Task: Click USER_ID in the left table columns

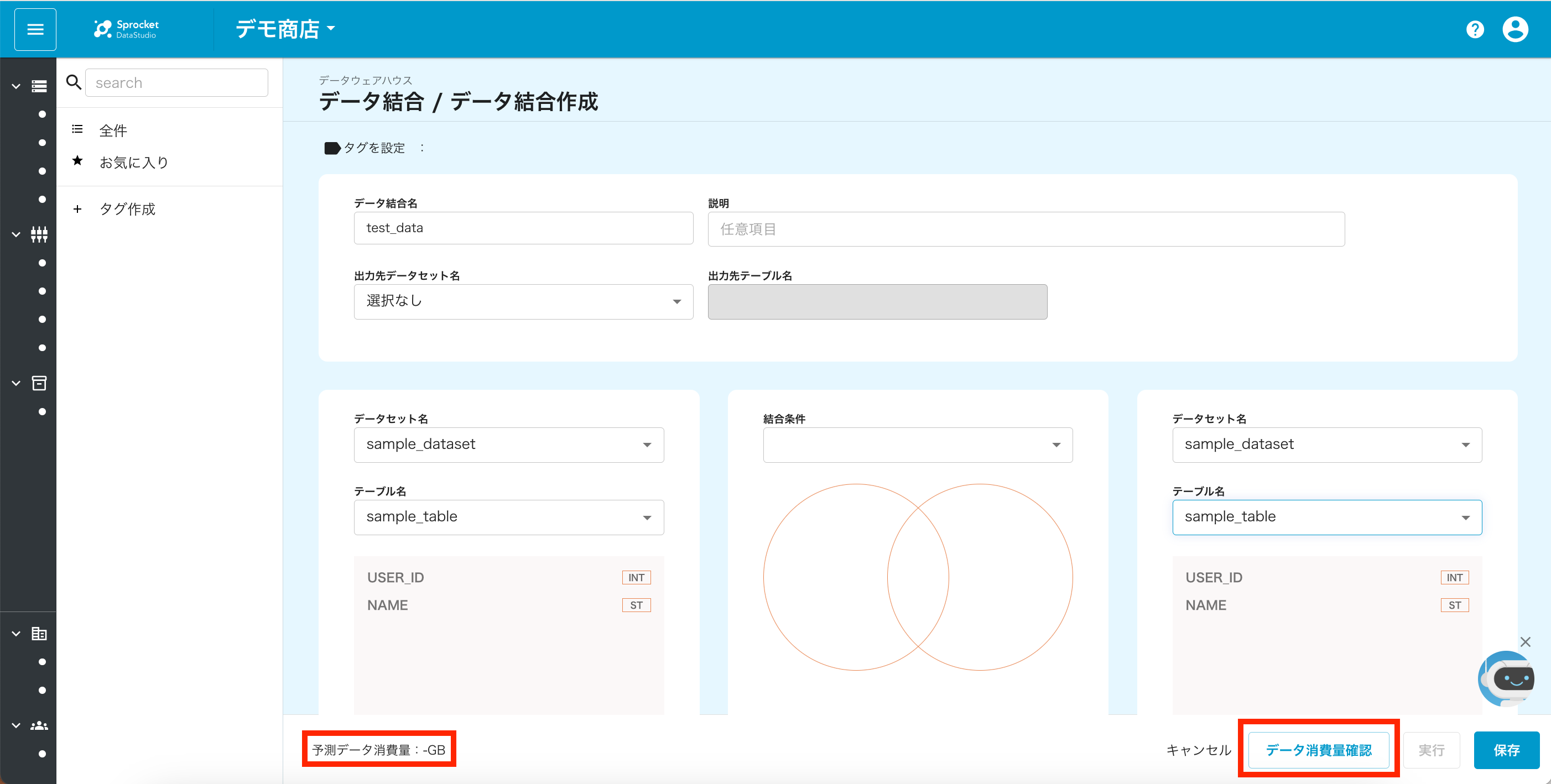Action: [x=395, y=578]
